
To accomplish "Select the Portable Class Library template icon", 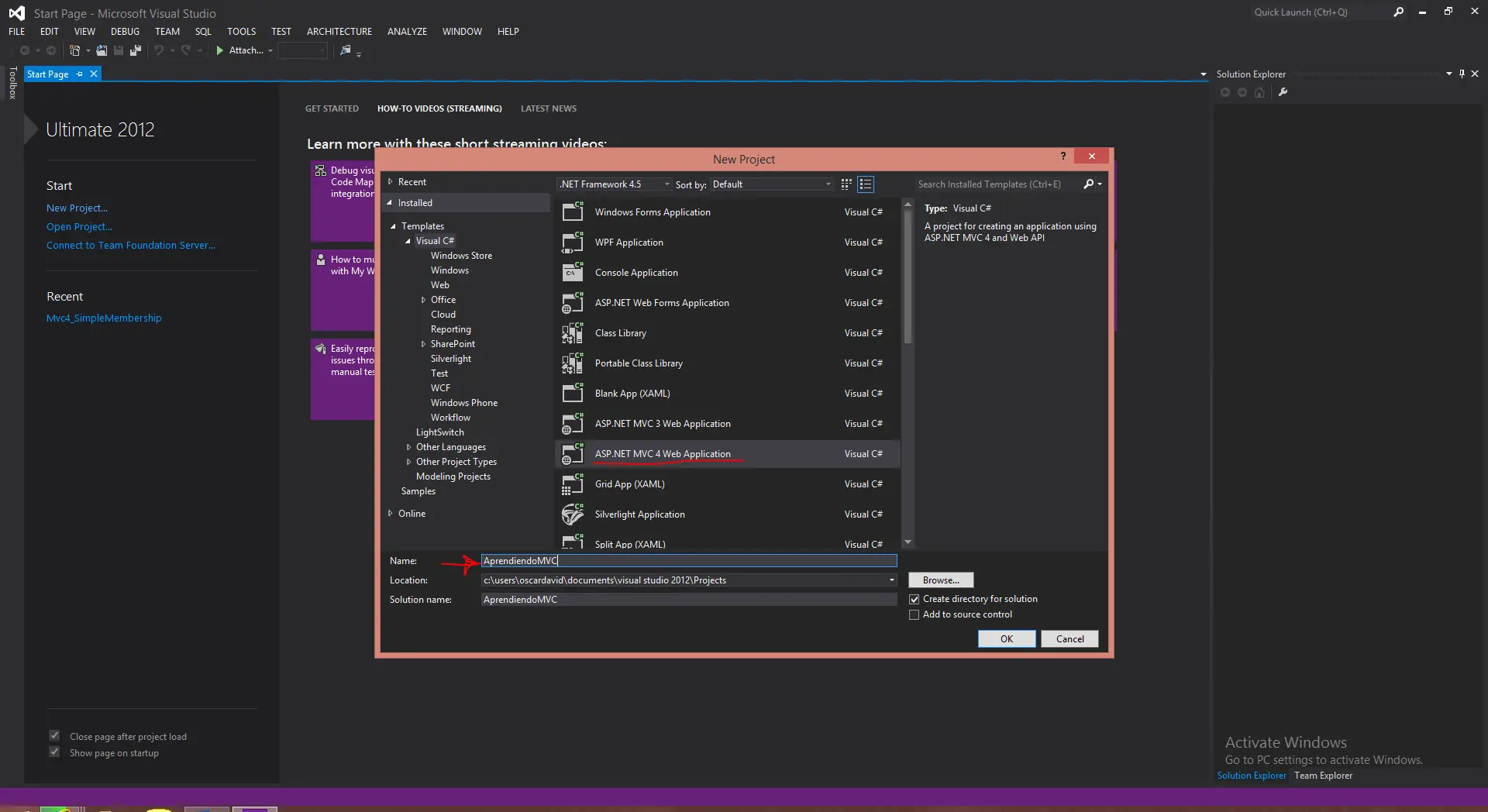I will [573, 363].
